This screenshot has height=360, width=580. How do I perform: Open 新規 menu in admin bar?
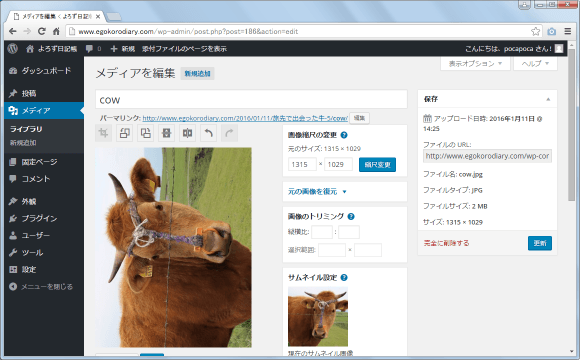pyautogui.click(x=122, y=48)
